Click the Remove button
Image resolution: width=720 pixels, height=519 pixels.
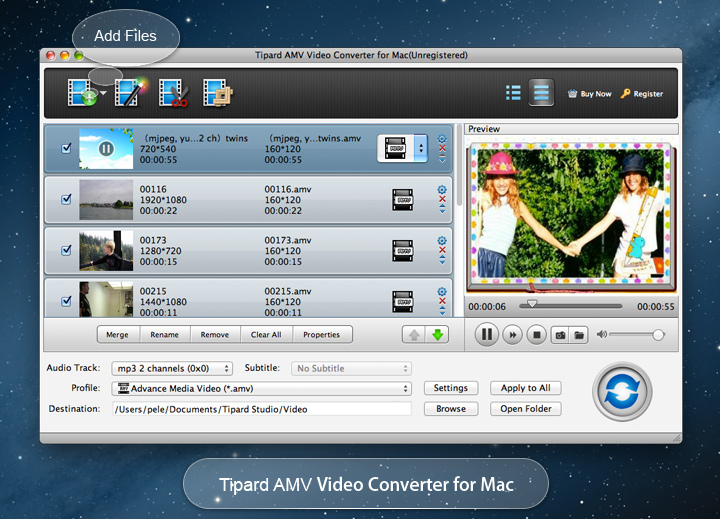click(215, 334)
